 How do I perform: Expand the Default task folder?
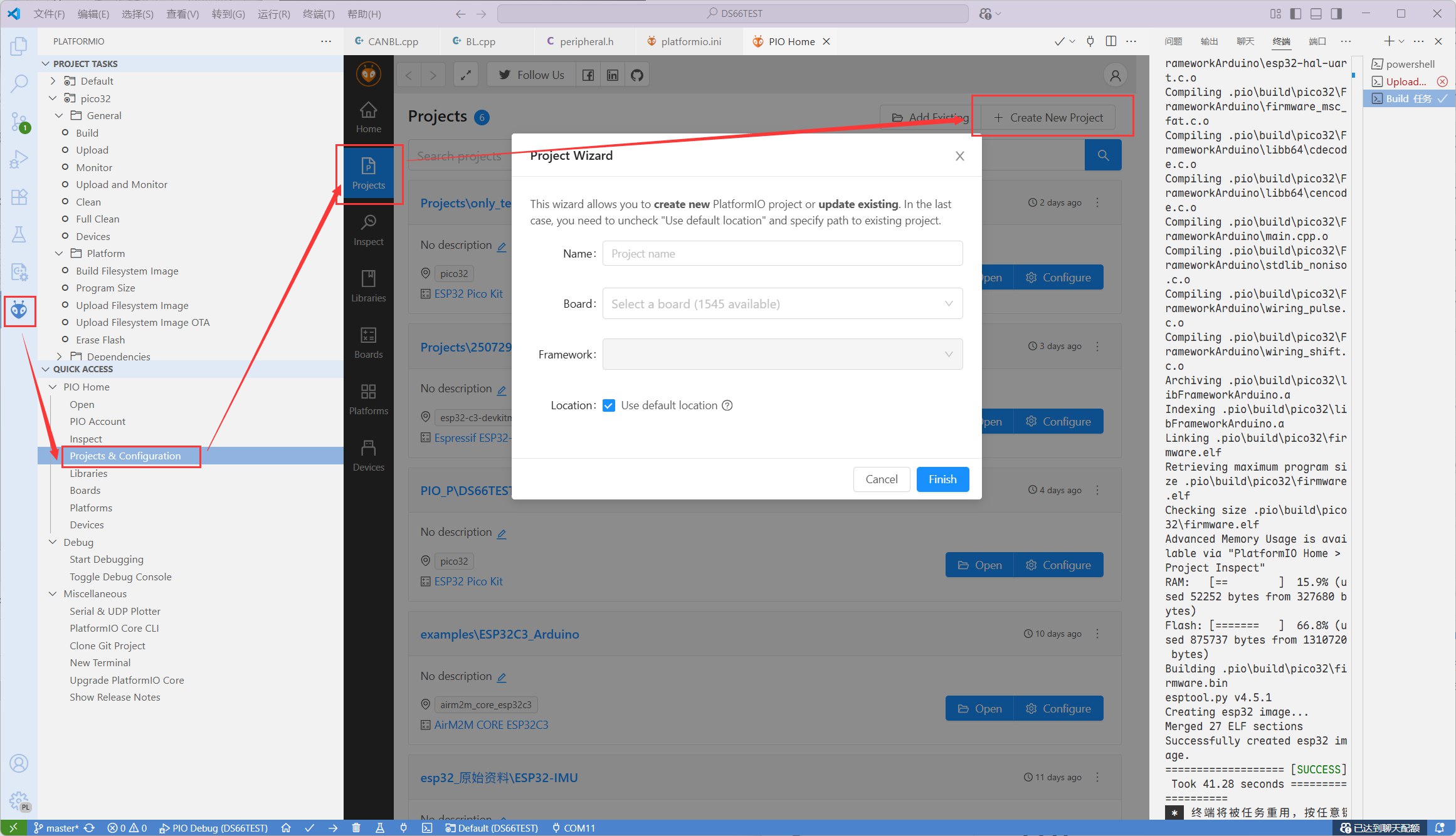coord(53,81)
